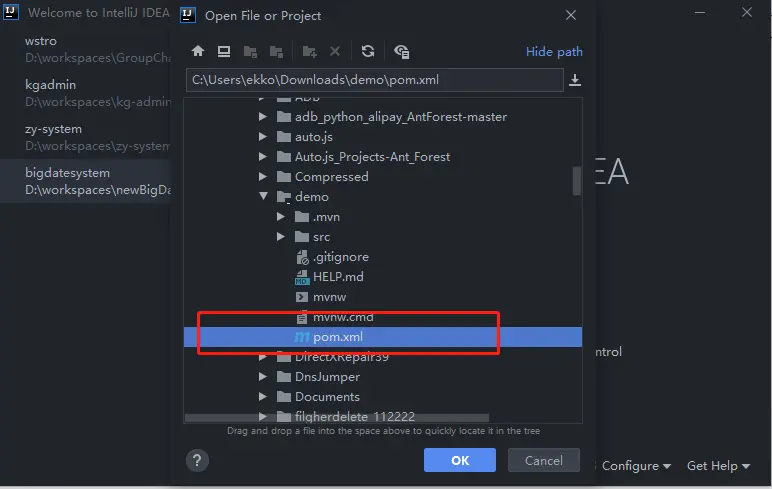Select the src folder
The image size is (772, 489).
point(322,237)
